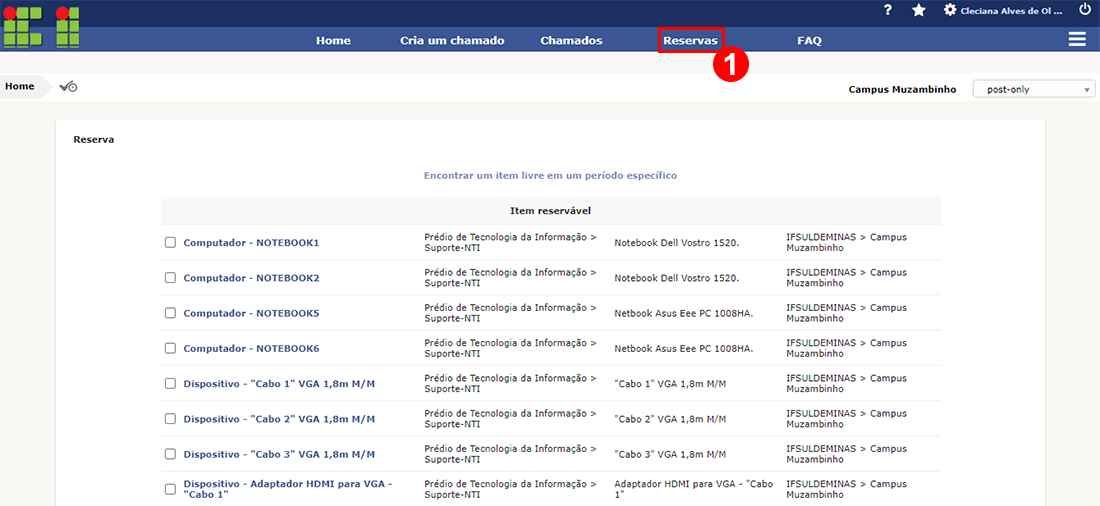Viewport: 1100px width, 506px height.
Task: Click the IFSULDEMINAS entity in "Cabo 2" row
Action: point(847,419)
